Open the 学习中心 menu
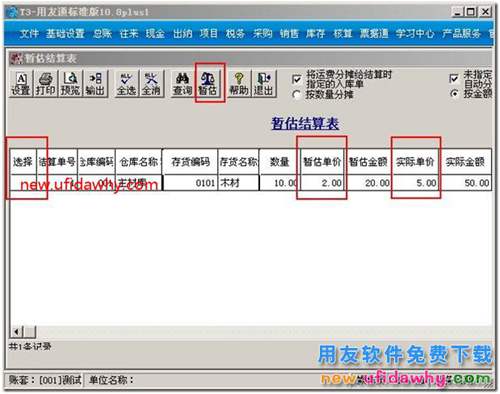The height and width of the screenshot is (394, 500). 415,33
